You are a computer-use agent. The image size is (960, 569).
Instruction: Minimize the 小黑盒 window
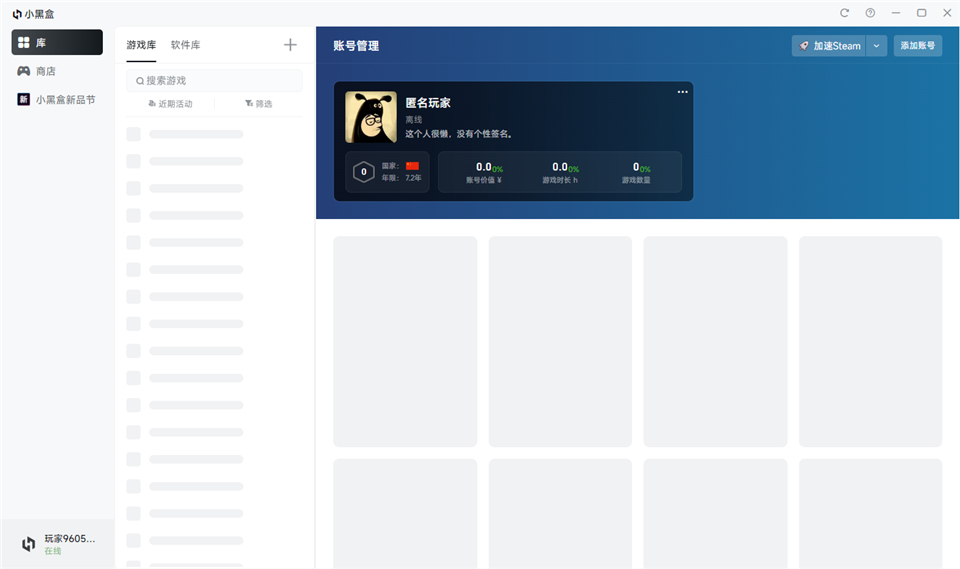[x=896, y=13]
